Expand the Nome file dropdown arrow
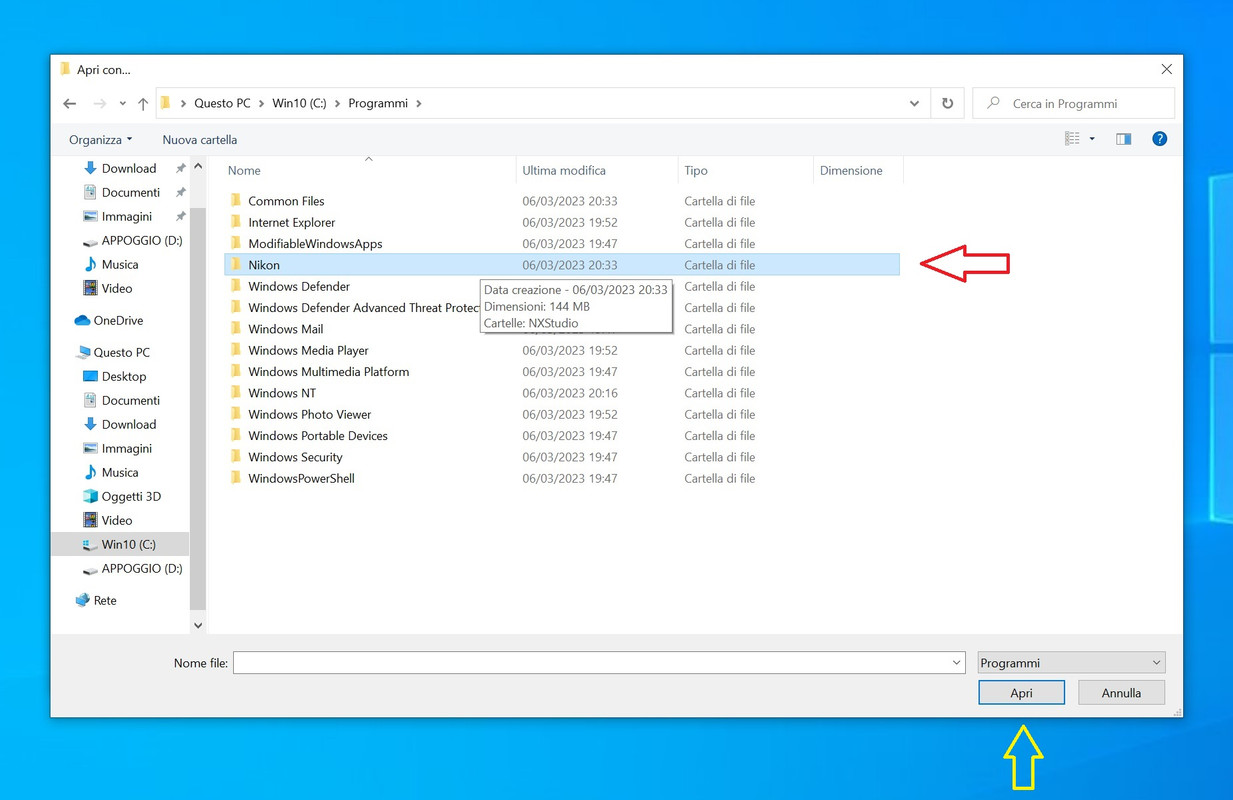Screen dimensions: 1233x800 pos(957,663)
